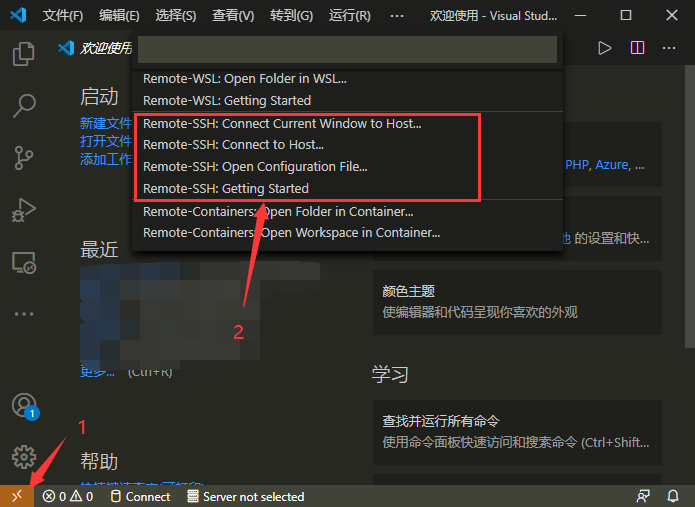This screenshot has width=695, height=507.
Task: Click the 添加工作 link
Action: 106,159
